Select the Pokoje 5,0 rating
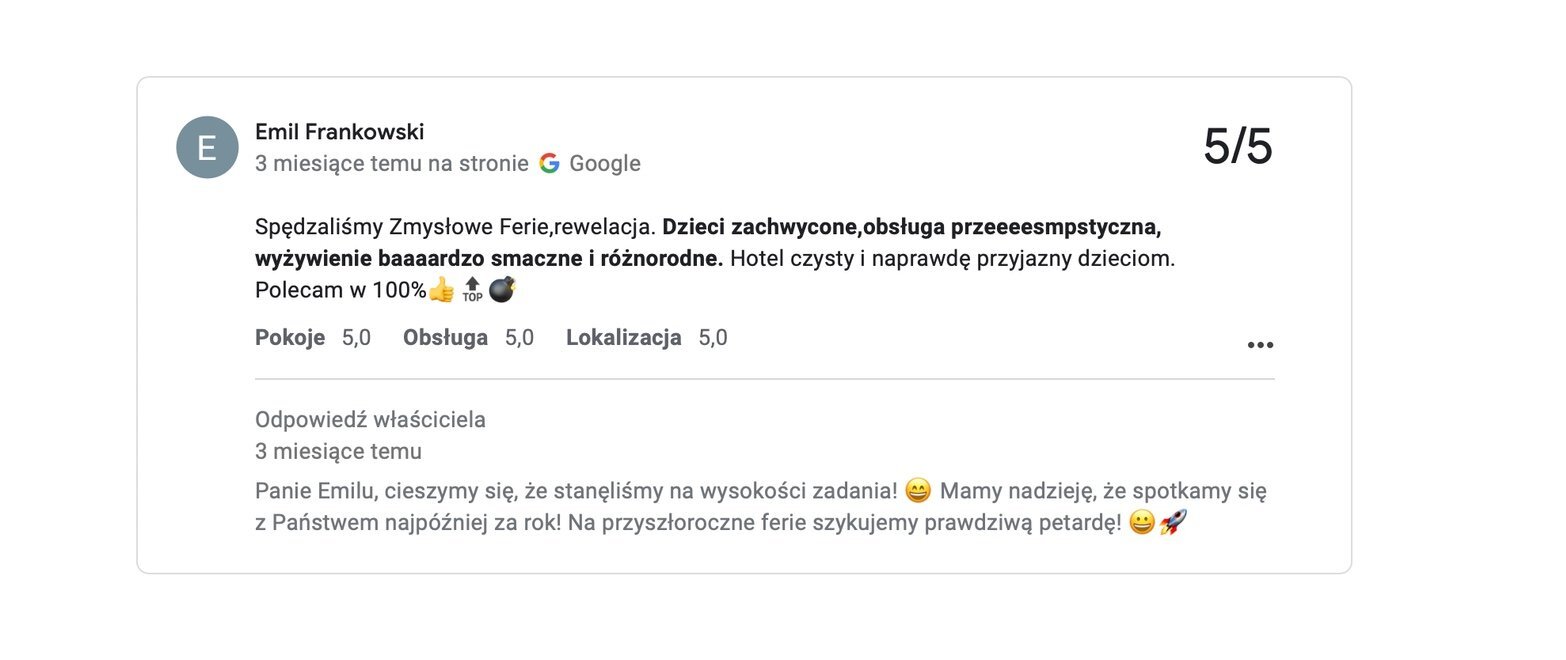This screenshot has height=660, width=1566. click(313, 338)
